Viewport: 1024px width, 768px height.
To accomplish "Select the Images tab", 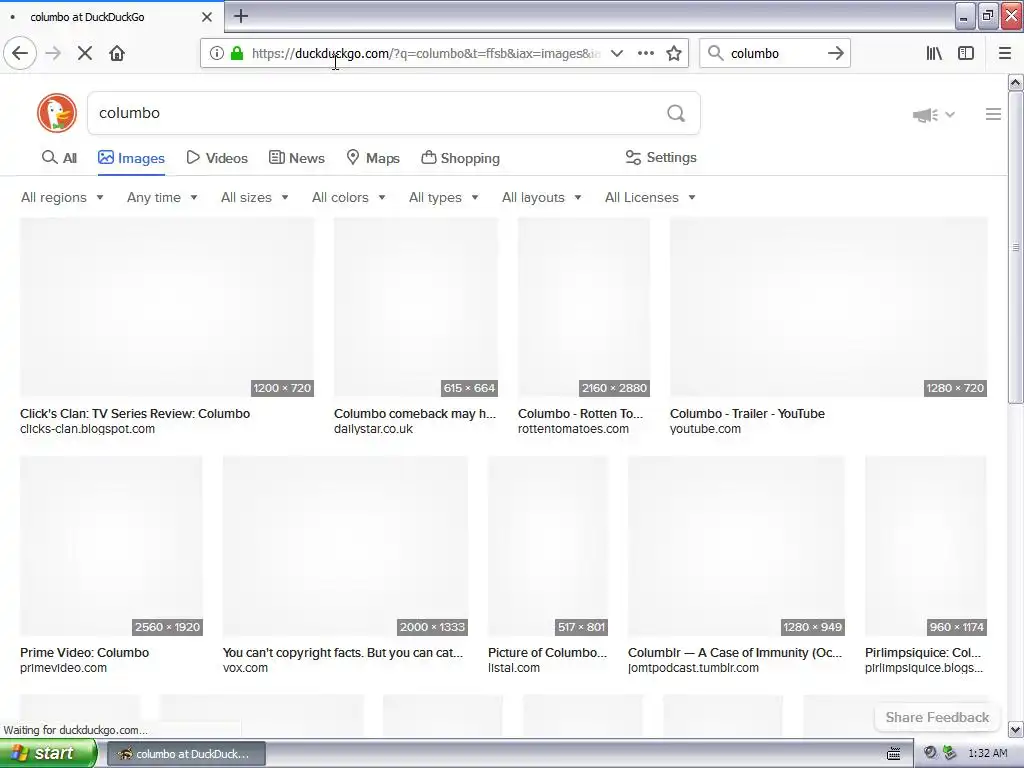I will 131,158.
